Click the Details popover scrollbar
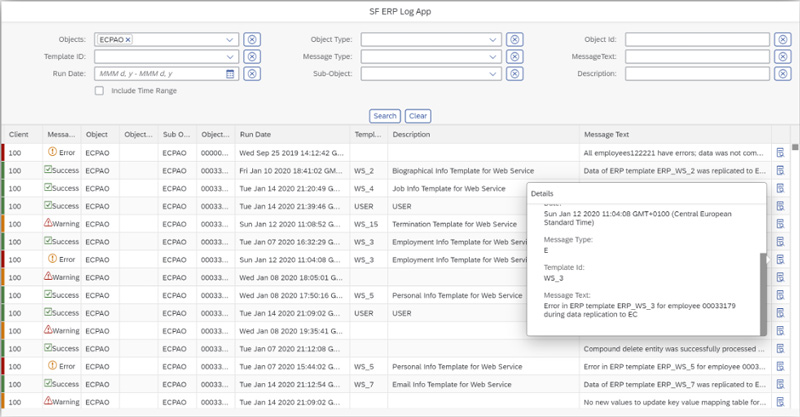Viewport: 800px width, 417px height. (763, 293)
